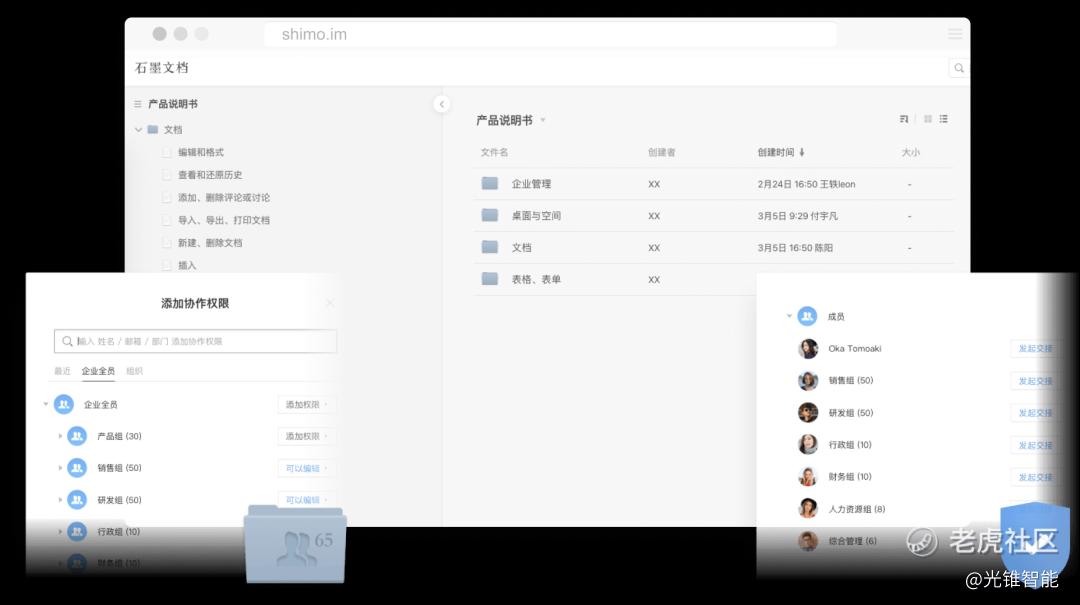Close the 添加协作权限 dialog
Viewport: 1080px width, 605px height.
(x=329, y=303)
